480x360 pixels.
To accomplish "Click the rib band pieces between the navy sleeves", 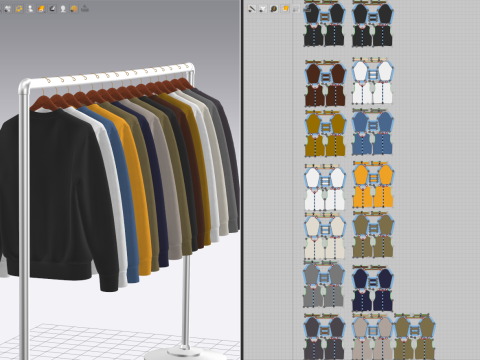I will click(x=373, y=283).
